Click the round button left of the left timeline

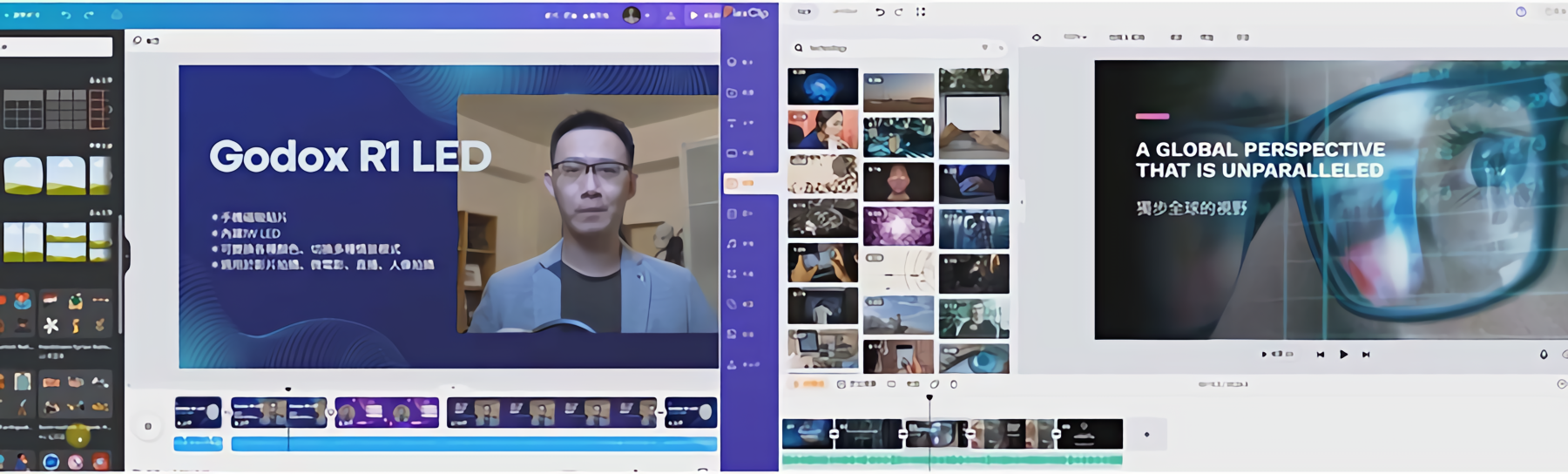pos(148,426)
